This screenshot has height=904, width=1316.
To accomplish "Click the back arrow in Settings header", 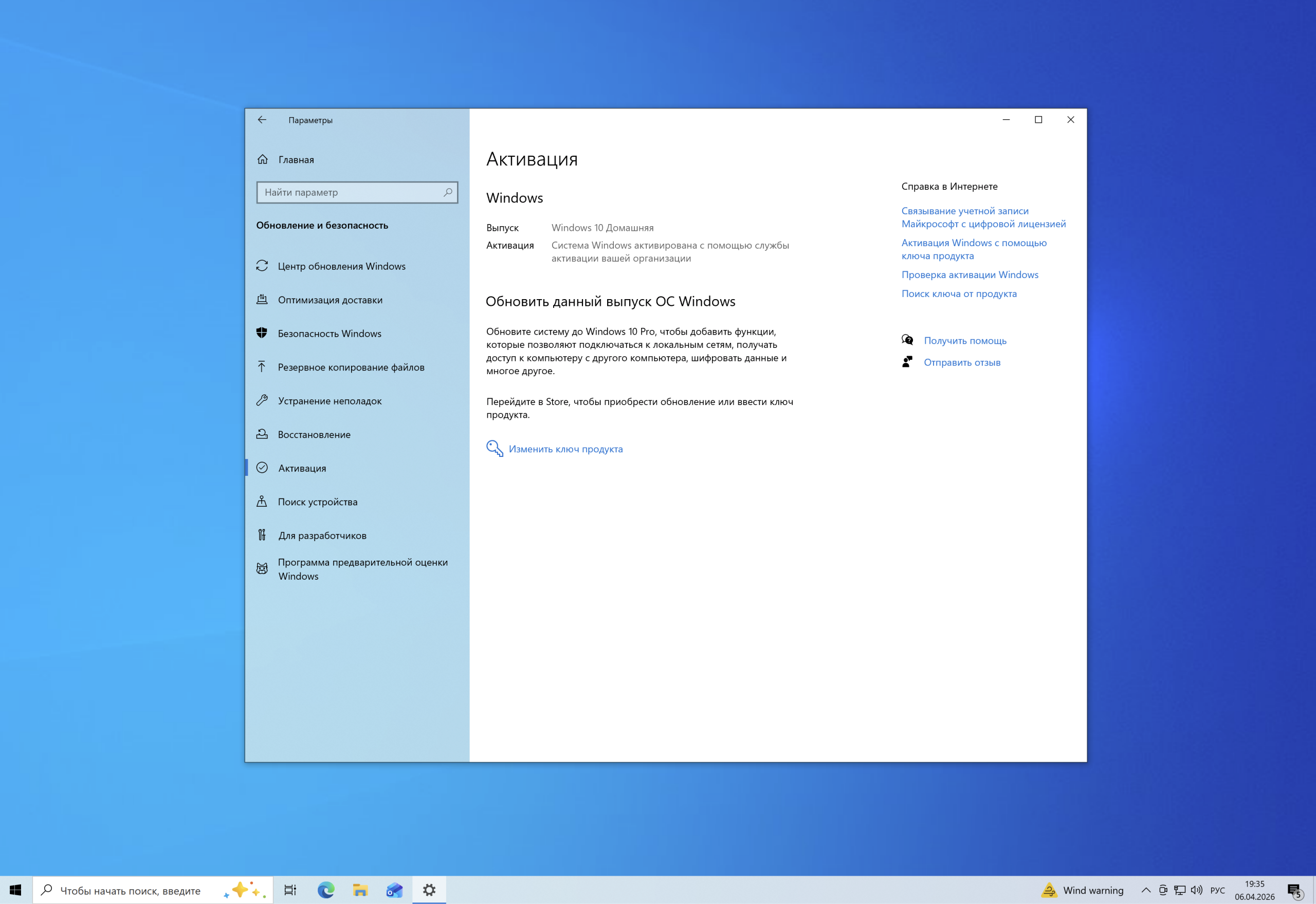I will tap(262, 120).
